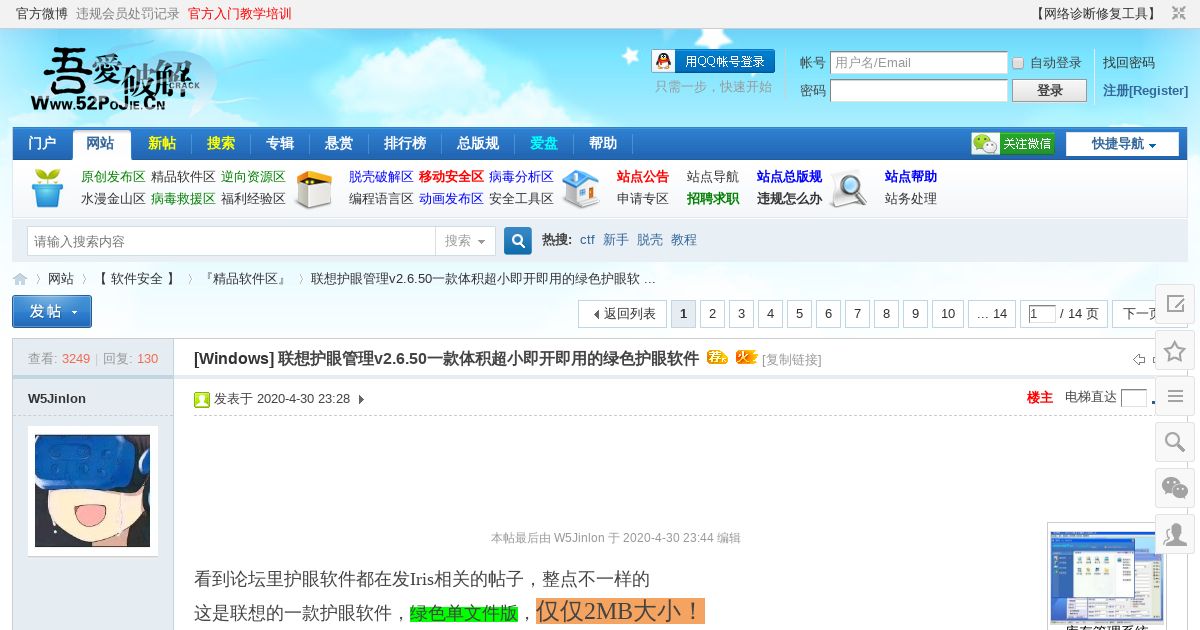1200x630 pixels.
Task: Open the 爱盘 nav tab
Action: pyautogui.click(x=544, y=143)
